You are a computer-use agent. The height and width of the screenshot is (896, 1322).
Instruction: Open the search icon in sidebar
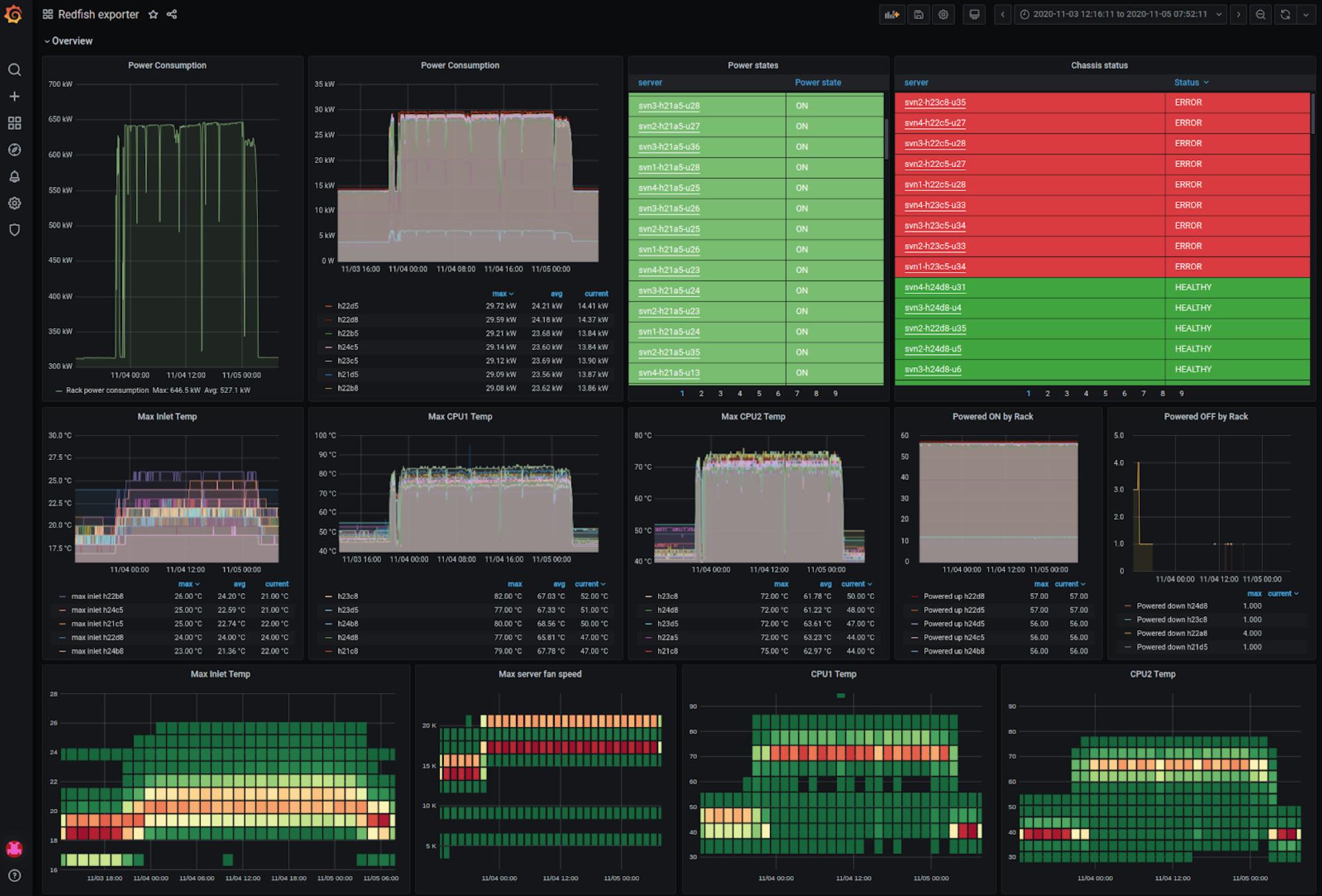click(14, 70)
